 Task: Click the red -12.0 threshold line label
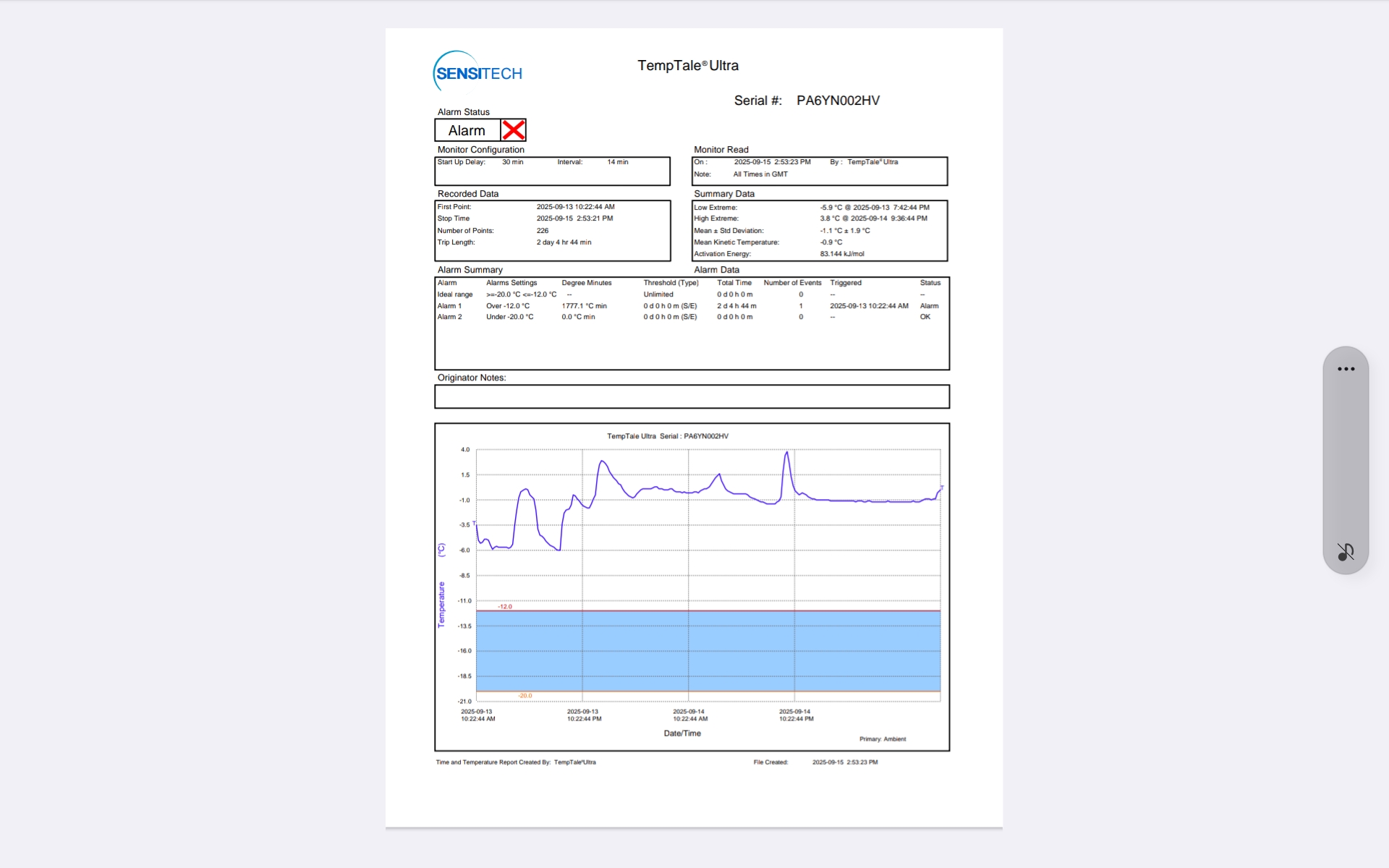[x=505, y=607]
